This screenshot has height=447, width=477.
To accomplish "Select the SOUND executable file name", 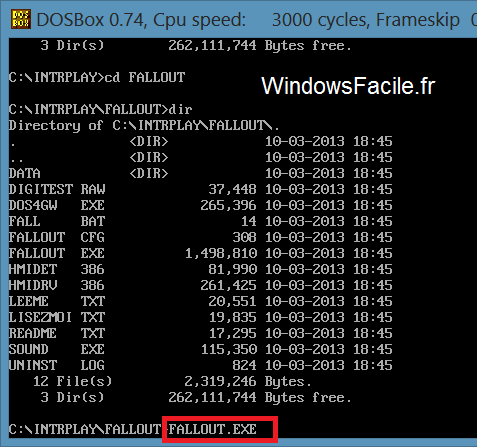I will point(29,349).
